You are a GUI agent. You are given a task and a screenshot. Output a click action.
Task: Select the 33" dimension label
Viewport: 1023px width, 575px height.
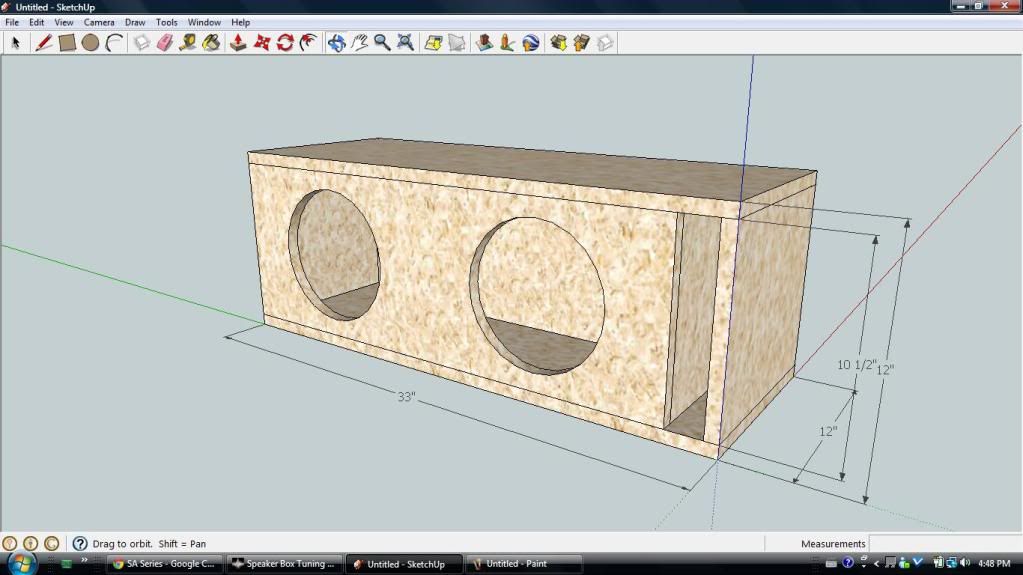click(x=406, y=397)
